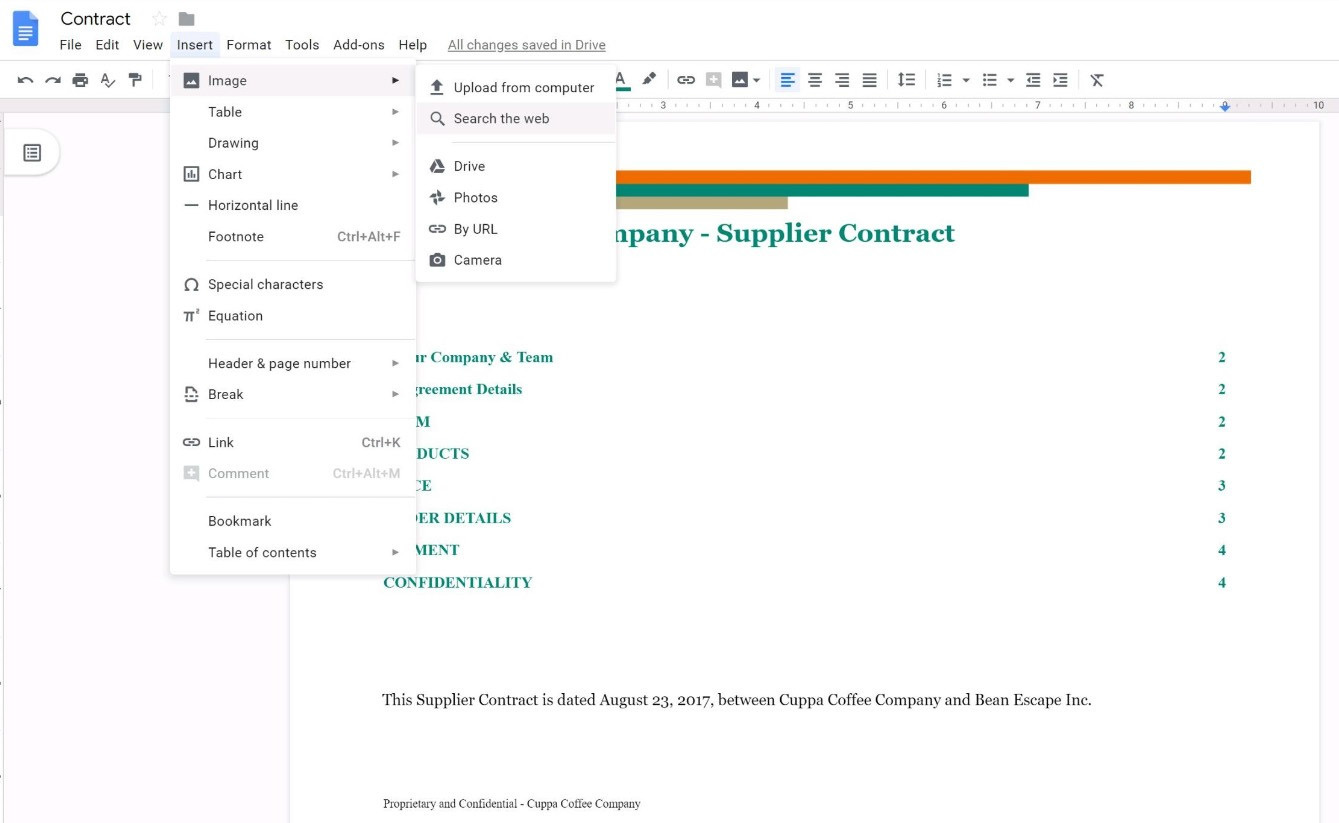Set left text alignment
This screenshot has width=1339, height=823.
[788, 80]
